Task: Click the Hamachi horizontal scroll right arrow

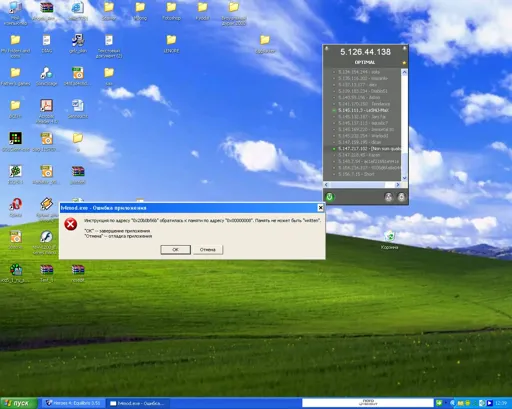Action: point(397,184)
